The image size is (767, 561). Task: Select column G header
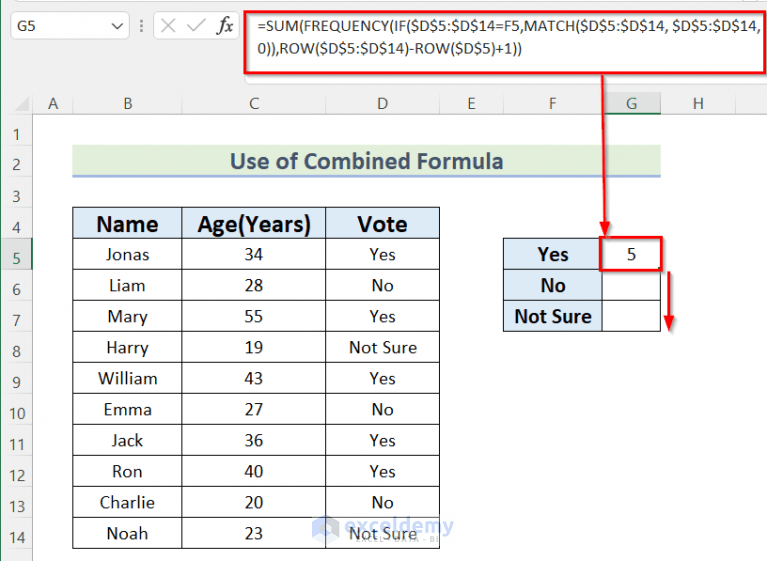(631, 104)
